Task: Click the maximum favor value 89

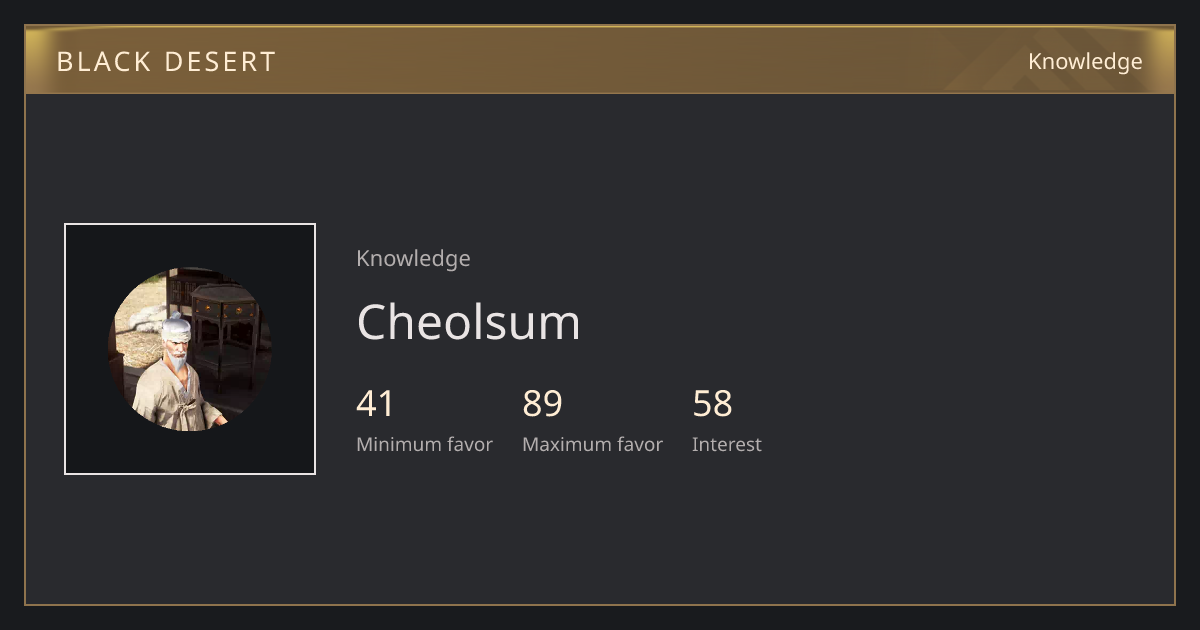Action: 542,404
